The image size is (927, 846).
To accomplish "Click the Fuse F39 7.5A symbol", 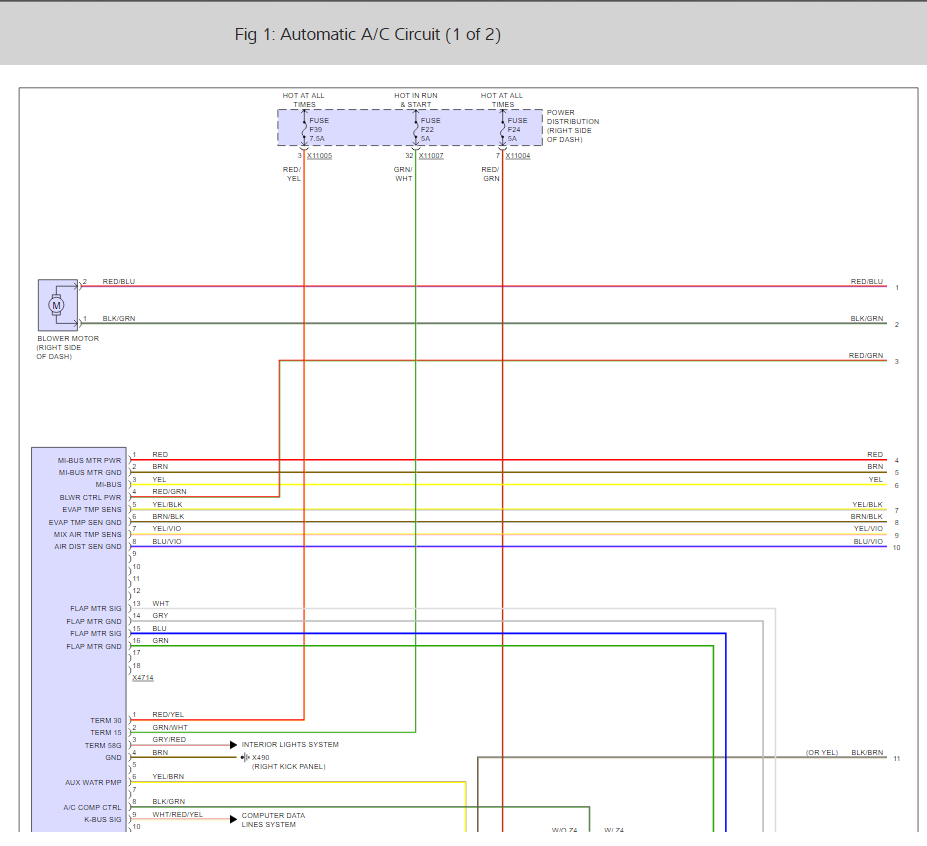I will [x=304, y=129].
